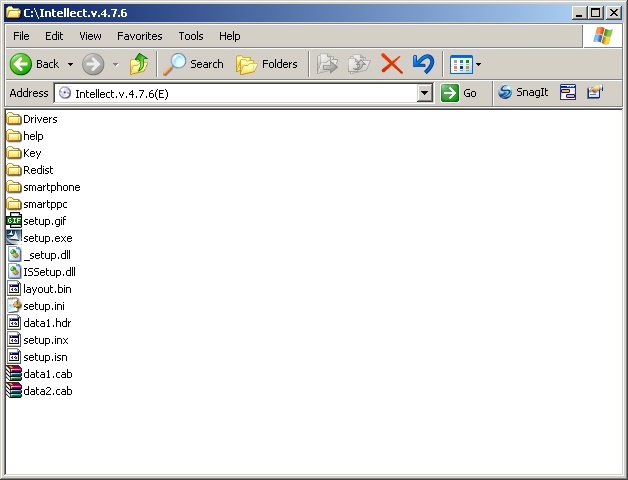
Task: Select the _setup.dll file icon
Action: [x=14, y=255]
